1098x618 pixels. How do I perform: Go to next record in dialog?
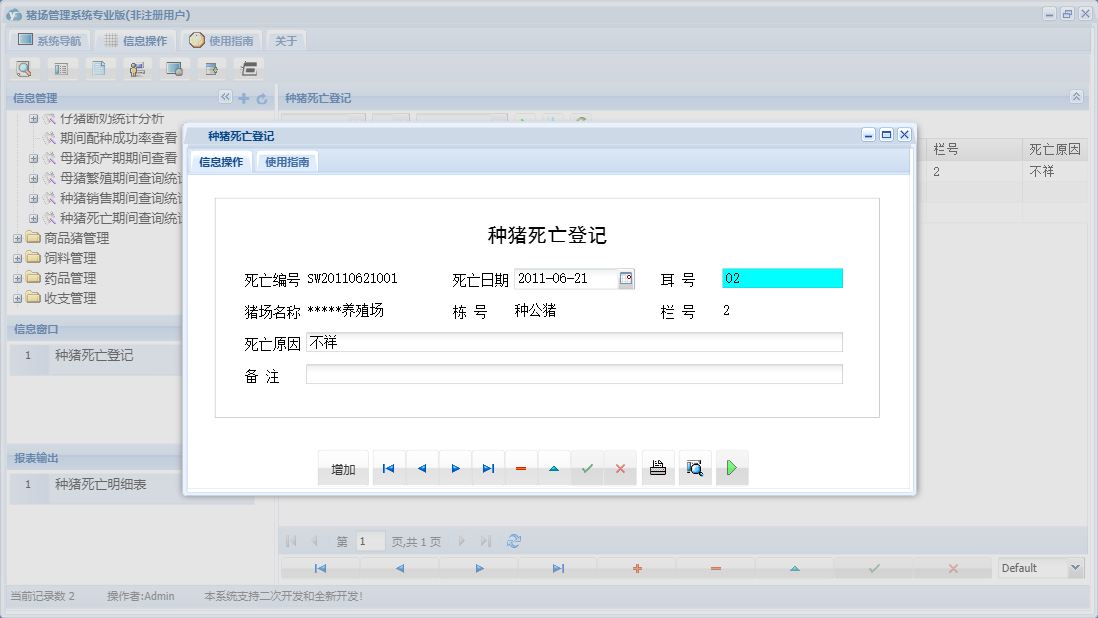(455, 468)
